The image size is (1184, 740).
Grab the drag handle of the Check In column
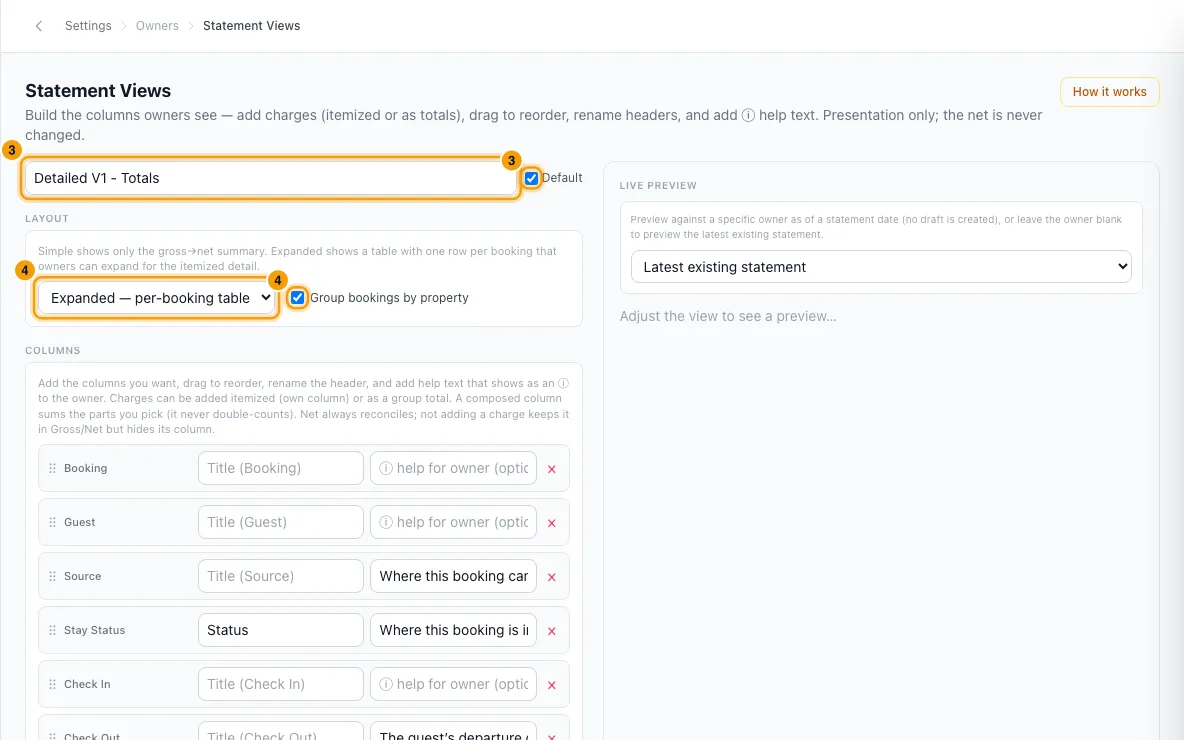[x=52, y=684]
